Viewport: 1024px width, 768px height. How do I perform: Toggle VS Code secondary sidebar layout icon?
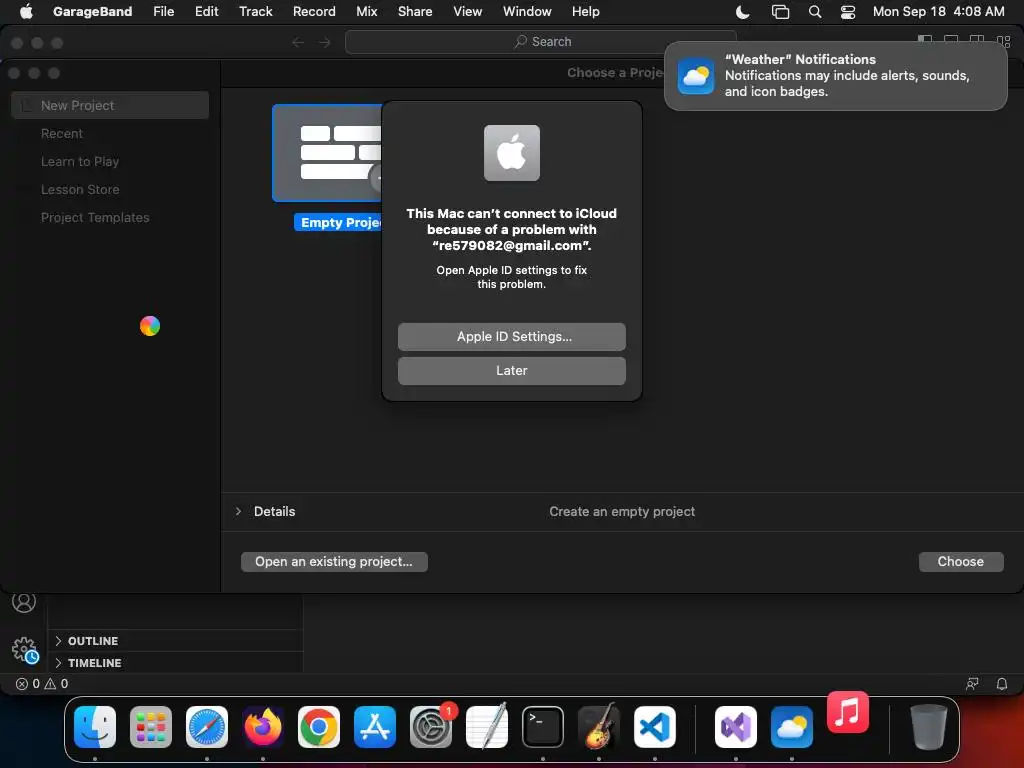pyautogui.click(x=977, y=40)
